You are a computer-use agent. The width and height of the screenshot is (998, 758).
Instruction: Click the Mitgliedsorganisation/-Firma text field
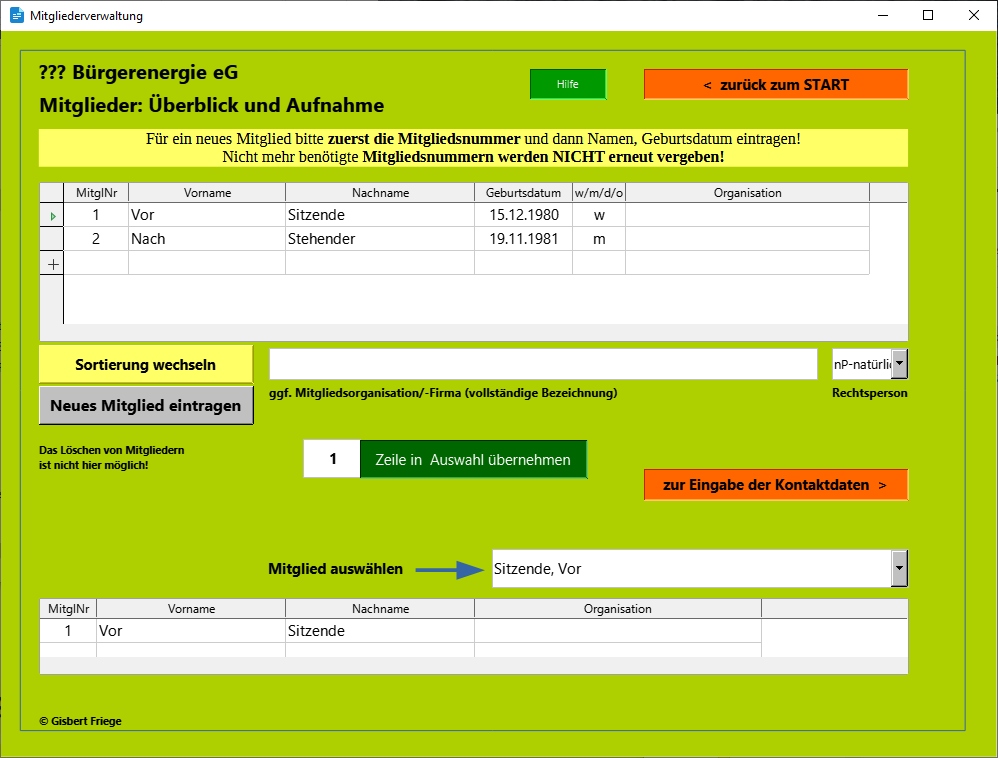[x=543, y=364]
